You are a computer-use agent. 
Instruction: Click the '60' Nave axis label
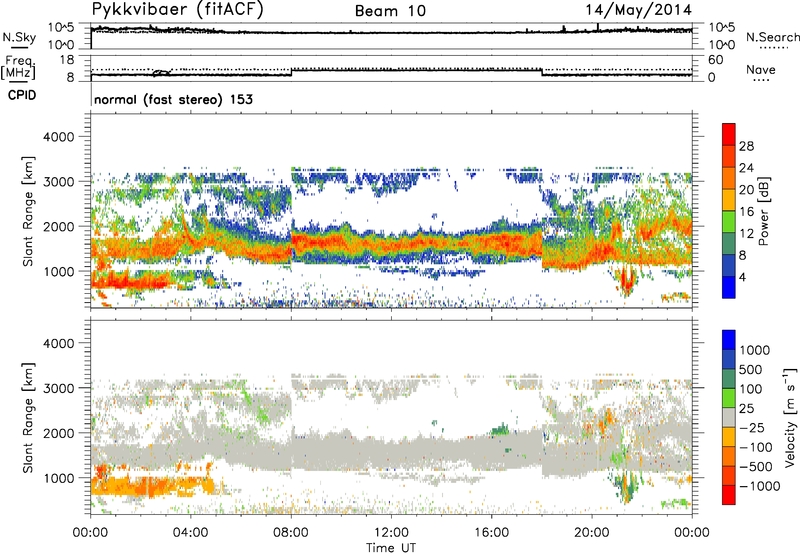coord(715,60)
